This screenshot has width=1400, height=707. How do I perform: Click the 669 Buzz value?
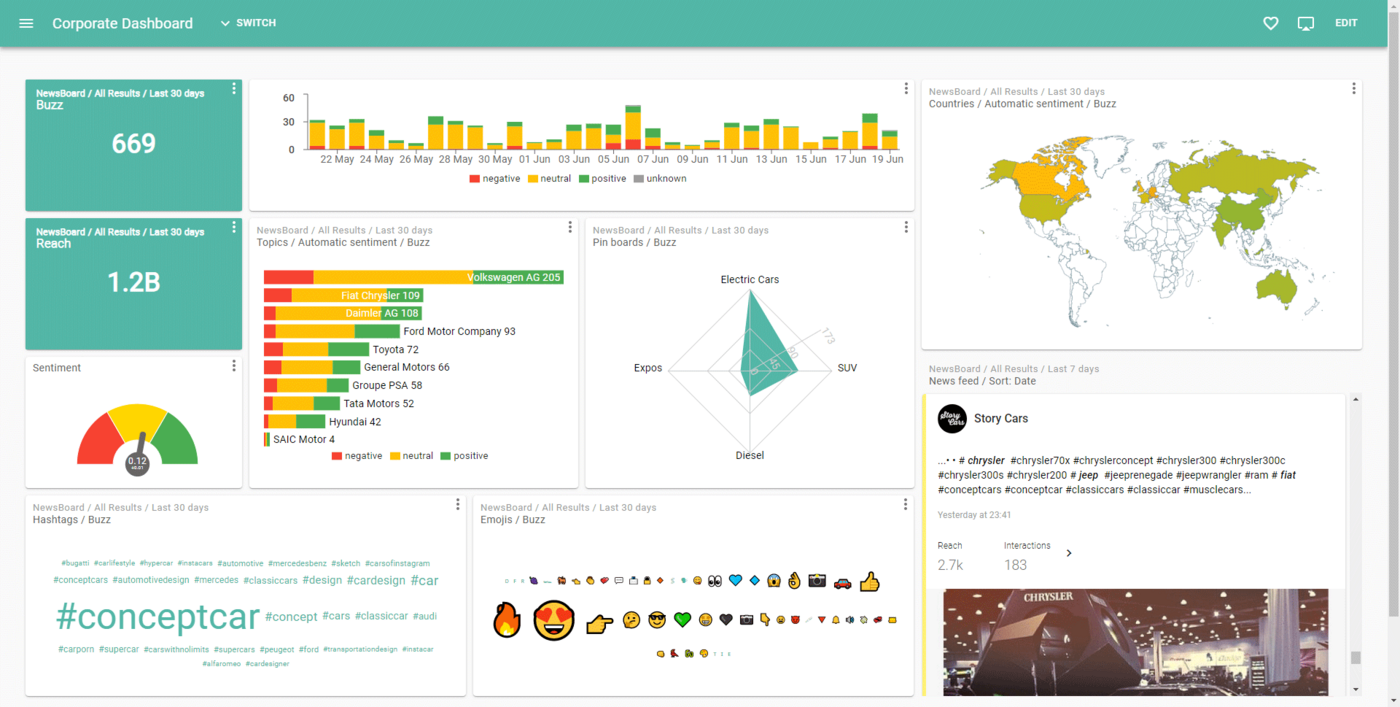pyautogui.click(x=134, y=144)
